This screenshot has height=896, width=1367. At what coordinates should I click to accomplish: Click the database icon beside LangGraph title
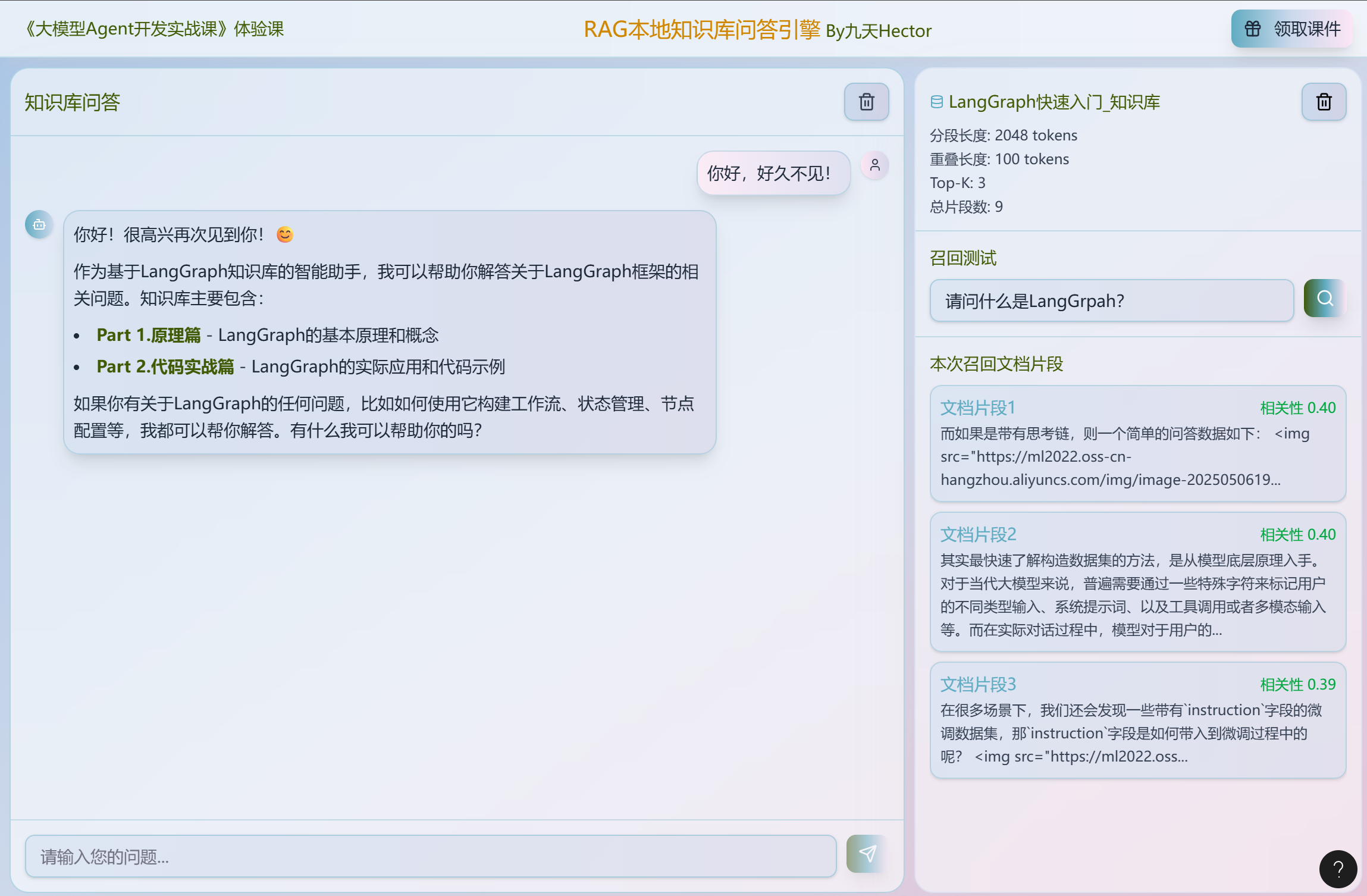tap(937, 102)
